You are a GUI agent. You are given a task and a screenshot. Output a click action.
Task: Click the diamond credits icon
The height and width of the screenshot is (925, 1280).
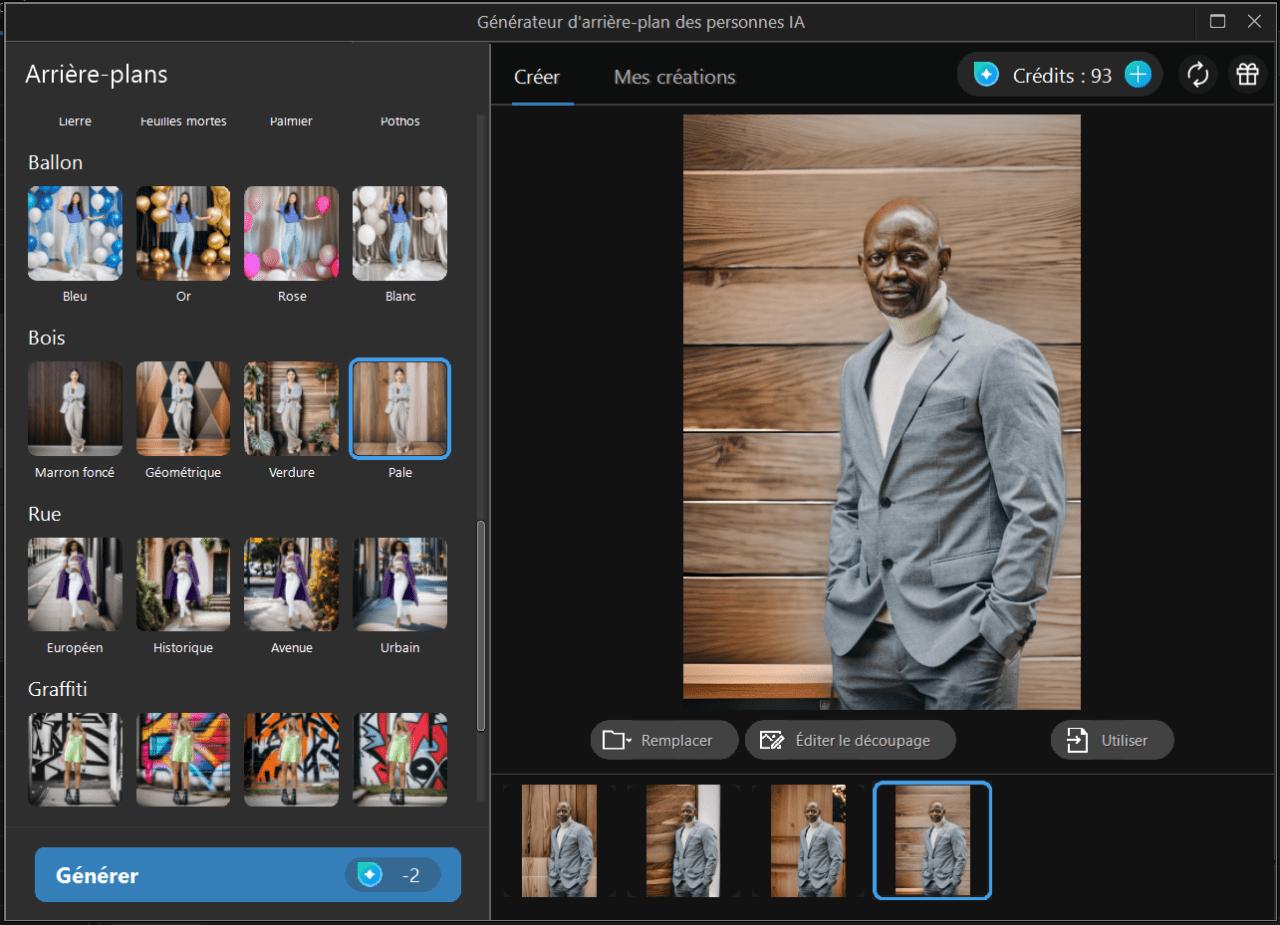point(985,74)
